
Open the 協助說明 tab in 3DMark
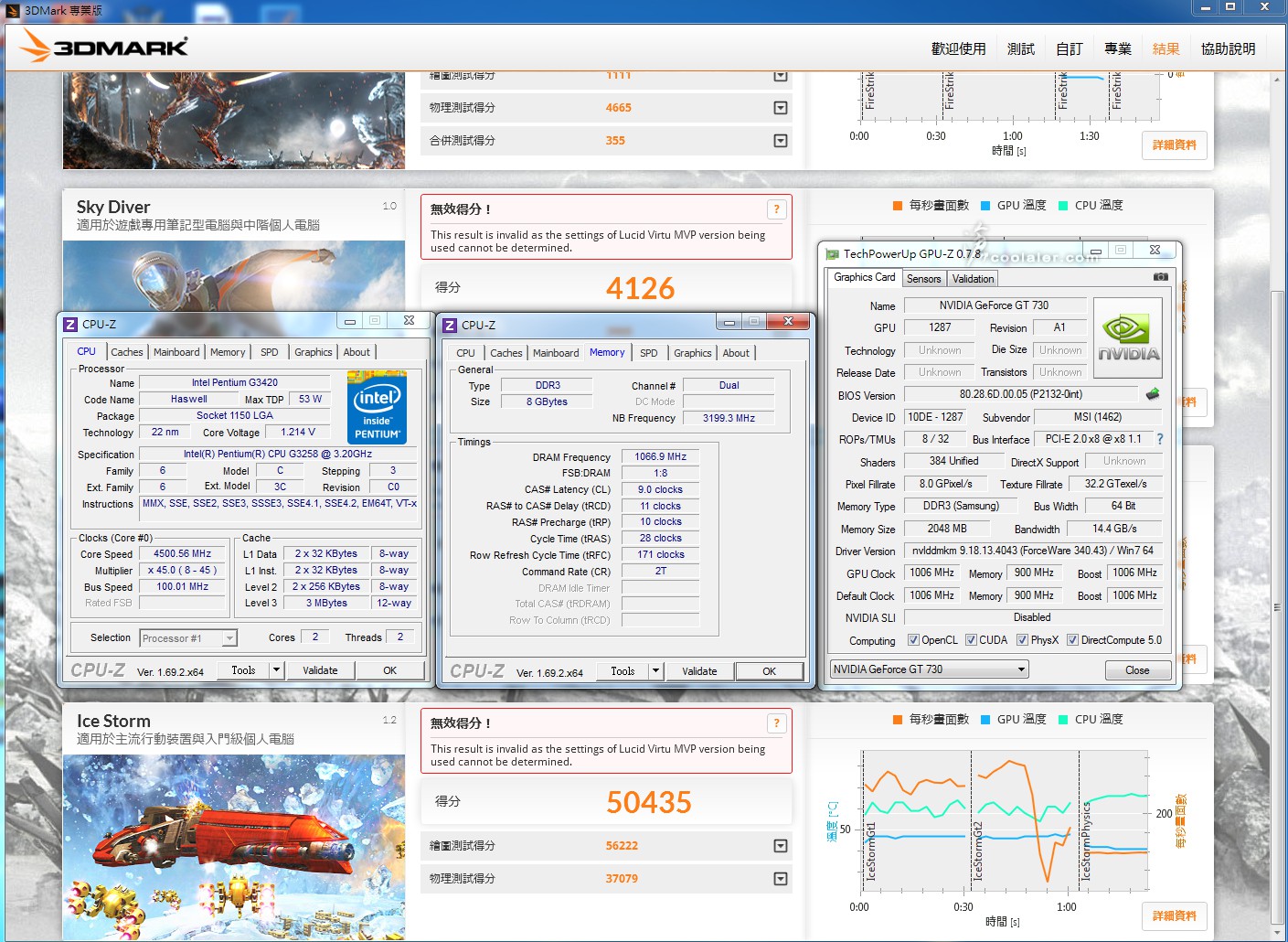1228,48
